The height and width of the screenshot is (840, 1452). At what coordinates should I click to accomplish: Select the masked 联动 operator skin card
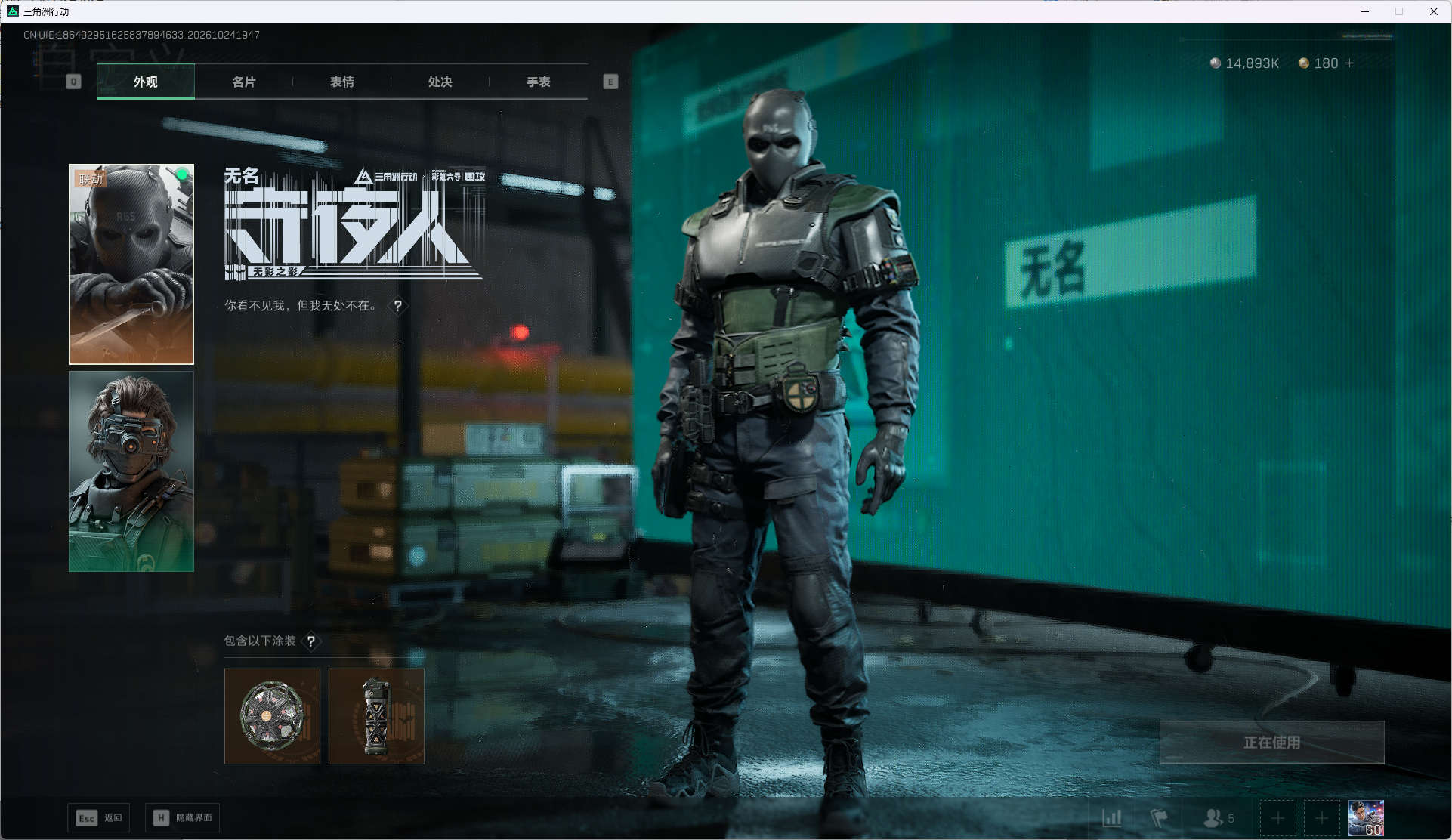click(x=131, y=264)
